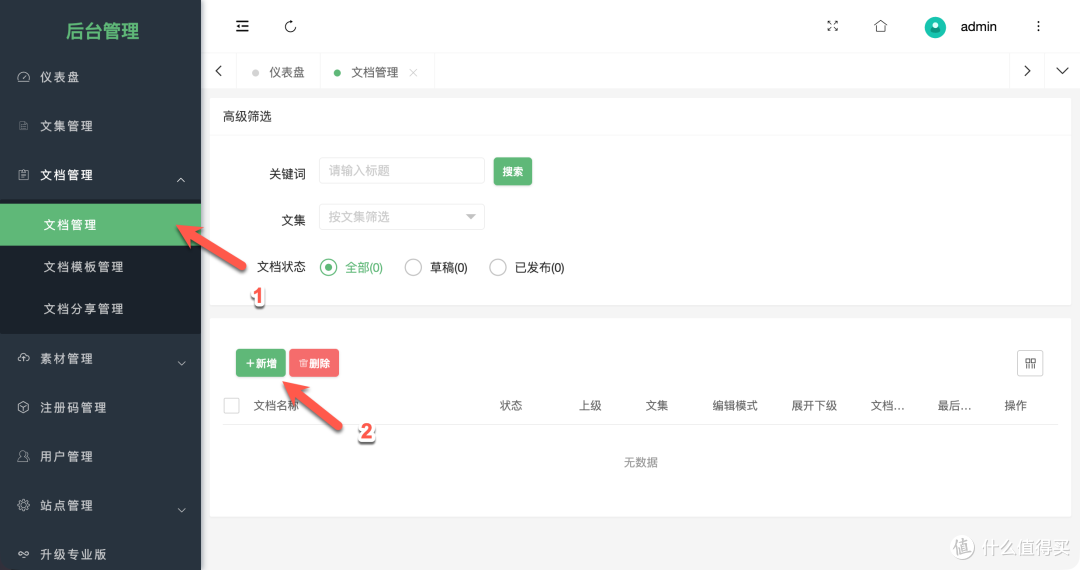
Task: Select the 全部(0) status radio
Action: point(329,267)
